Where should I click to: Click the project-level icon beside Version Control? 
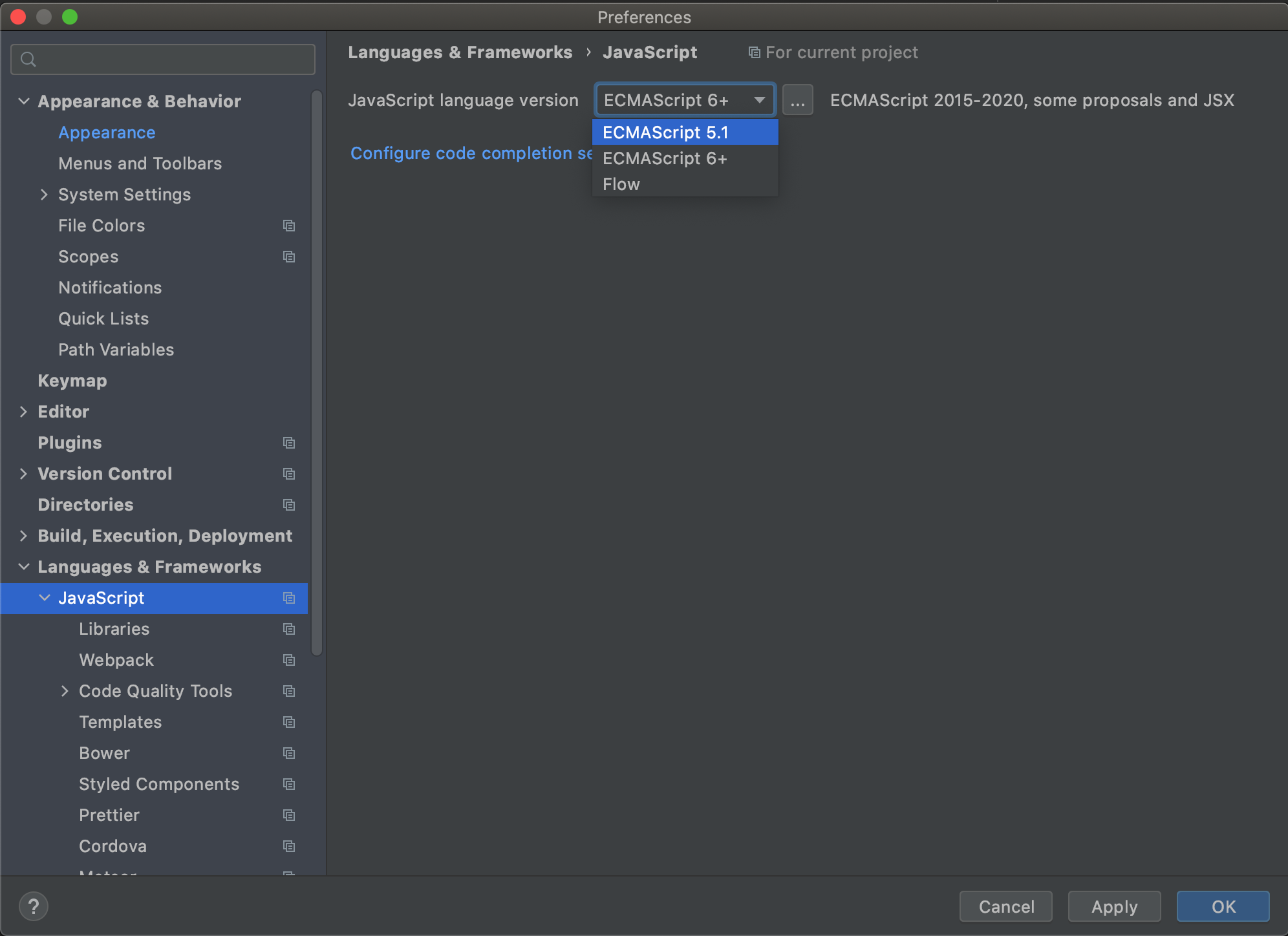tap(289, 474)
